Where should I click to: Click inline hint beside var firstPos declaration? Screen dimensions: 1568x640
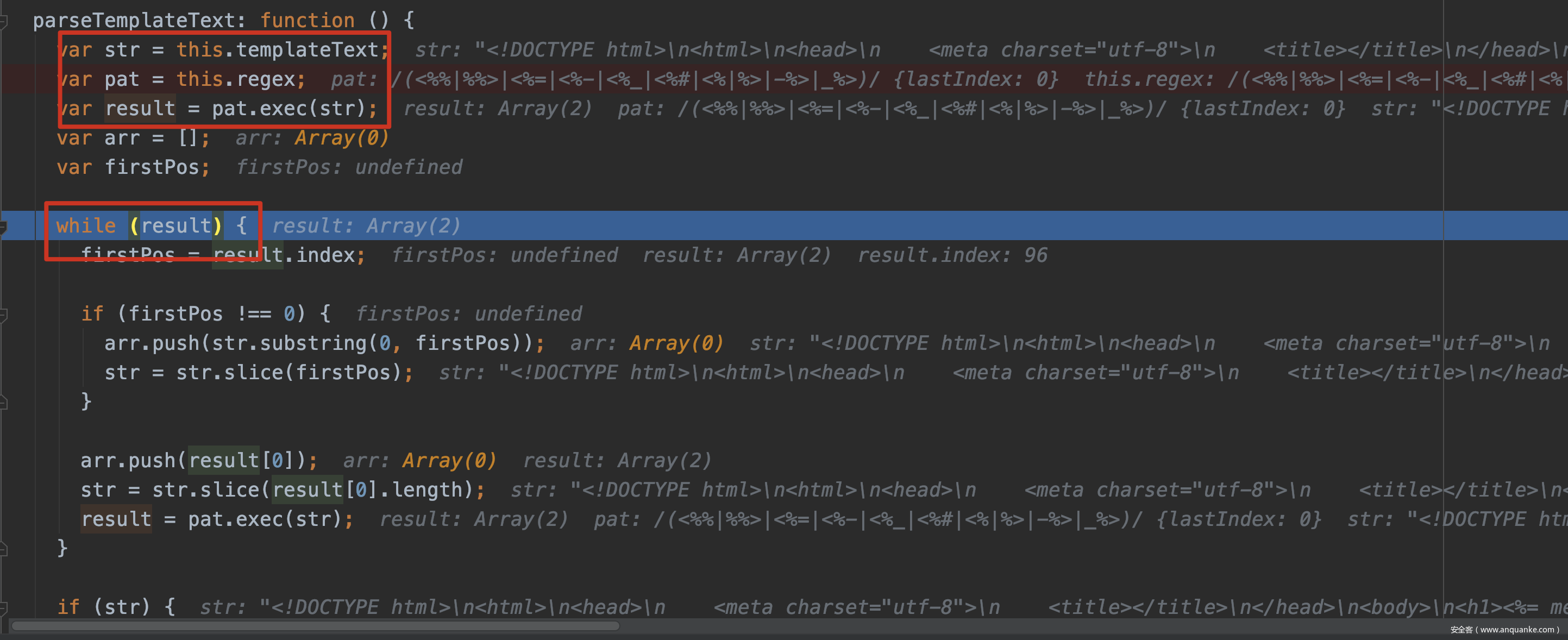[349, 167]
